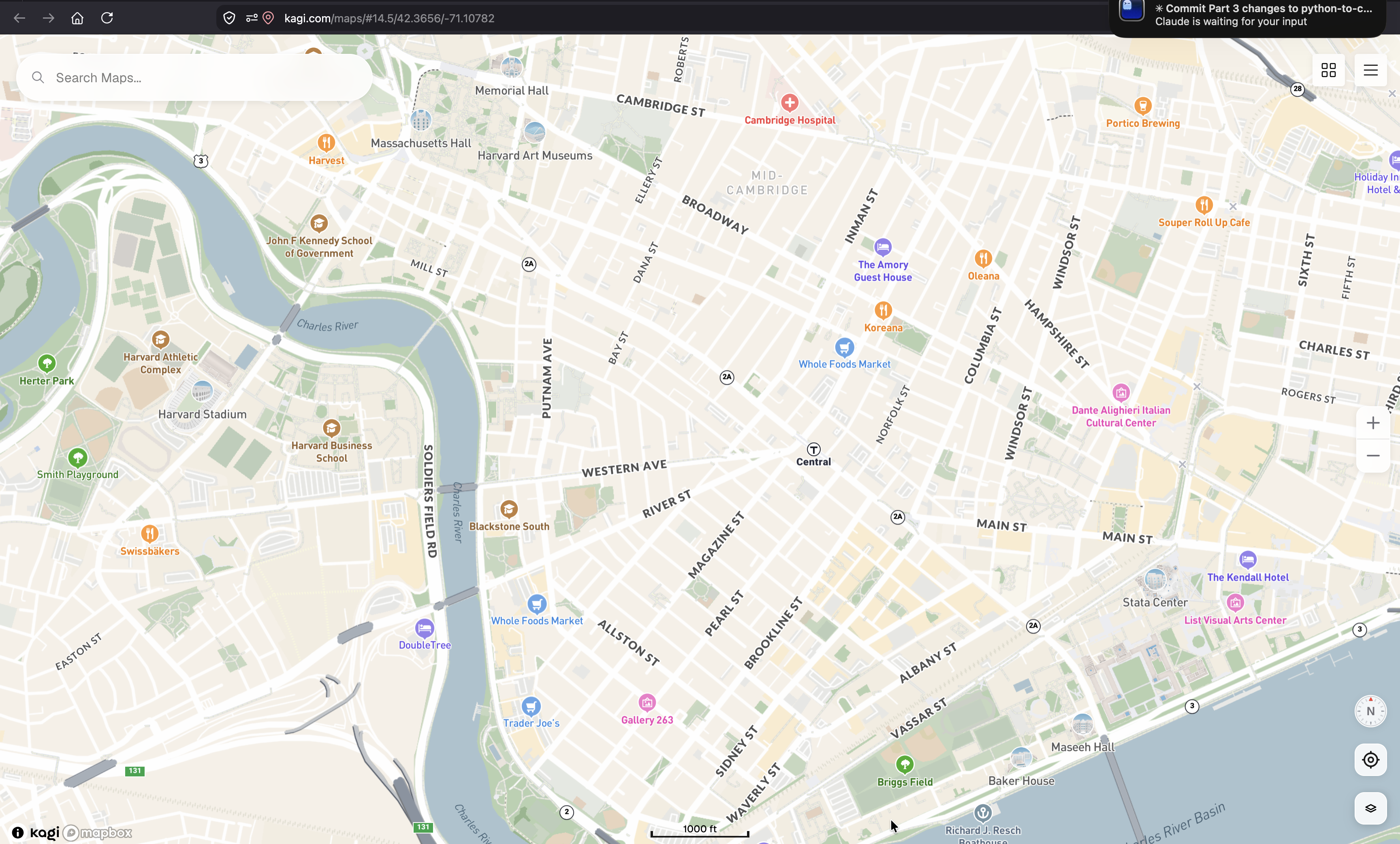
Task: Click the search magnifier icon
Action: pyautogui.click(x=38, y=77)
